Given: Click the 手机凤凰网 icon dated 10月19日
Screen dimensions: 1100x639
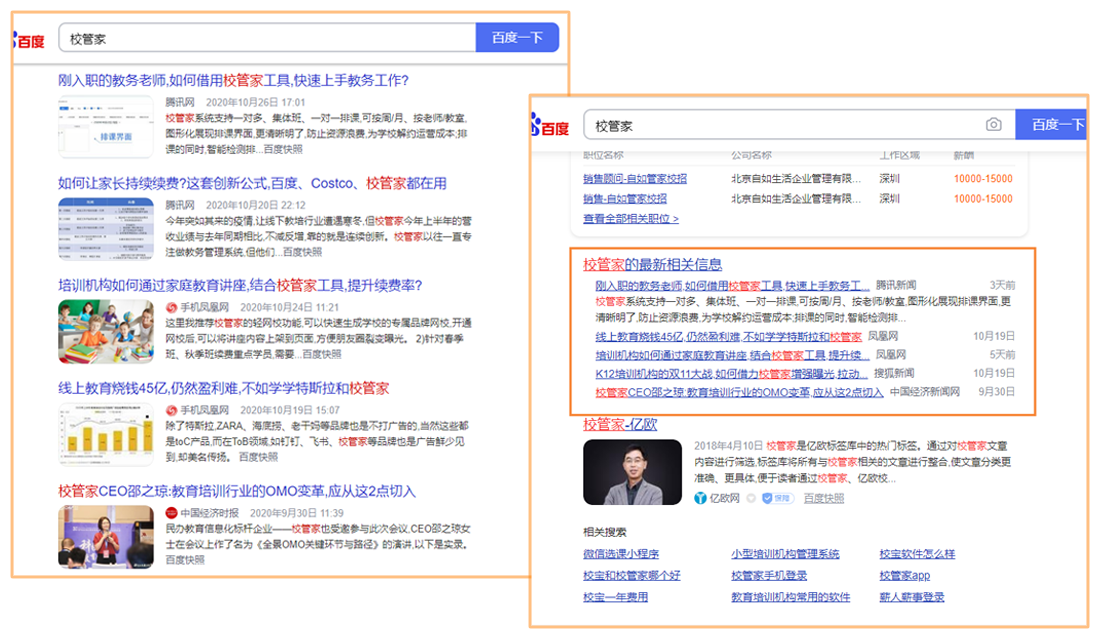Looking at the screenshot, I should pos(171,410).
